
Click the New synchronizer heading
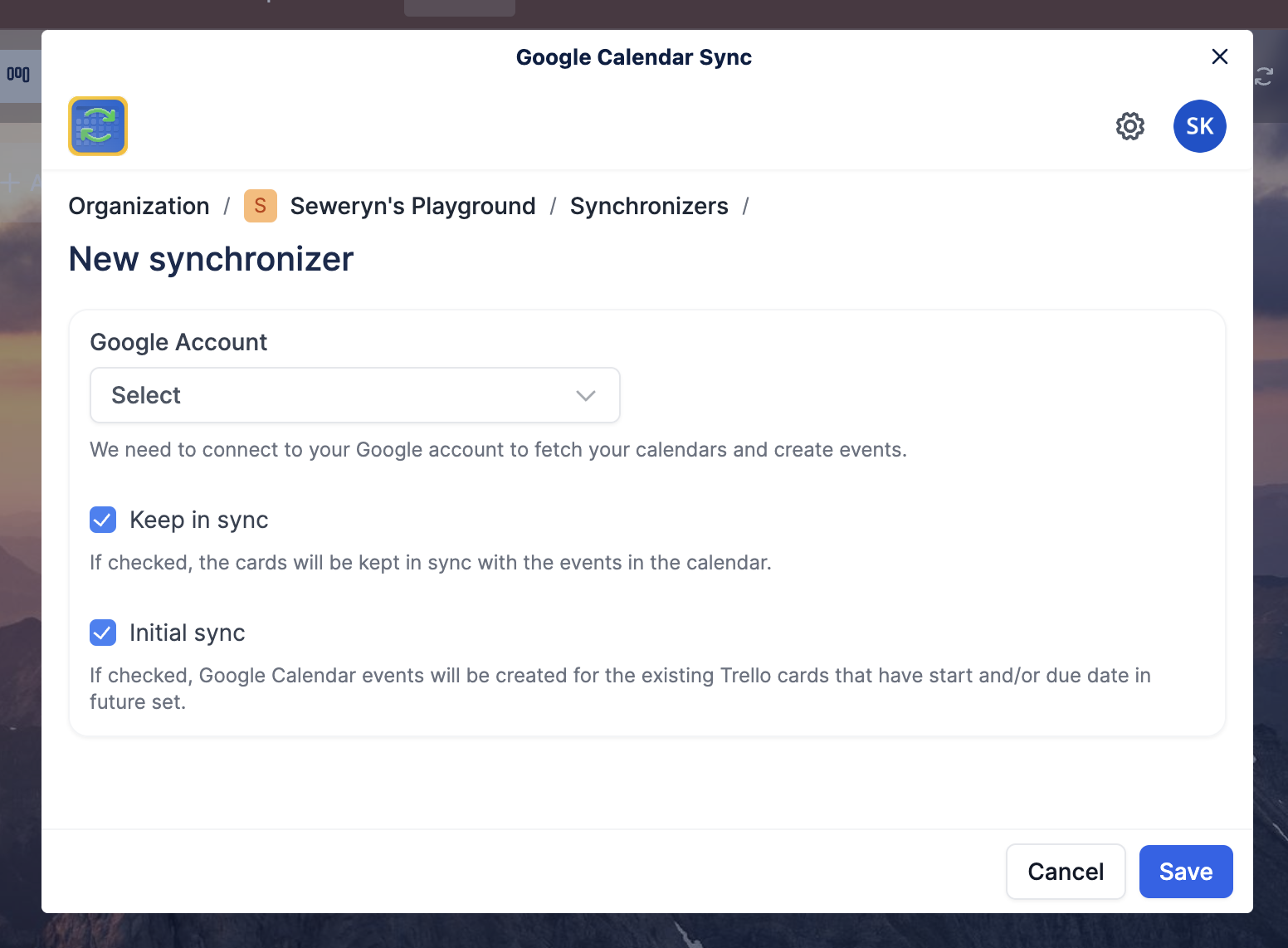tap(211, 259)
